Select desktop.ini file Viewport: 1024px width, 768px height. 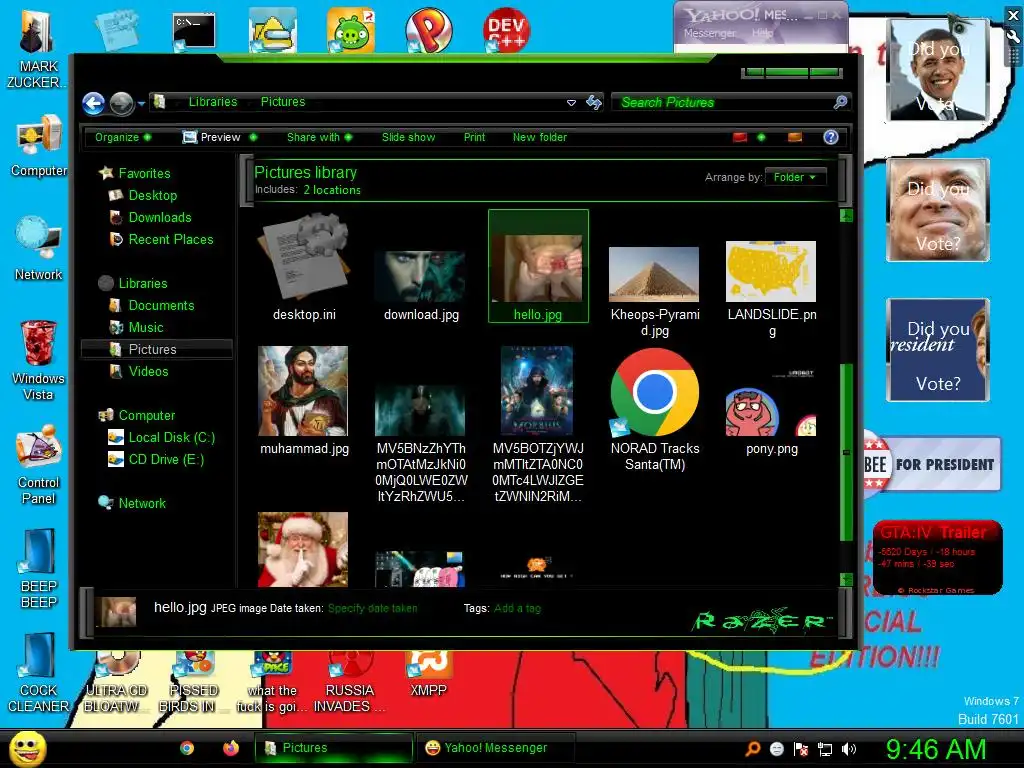click(x=304, y=268)
